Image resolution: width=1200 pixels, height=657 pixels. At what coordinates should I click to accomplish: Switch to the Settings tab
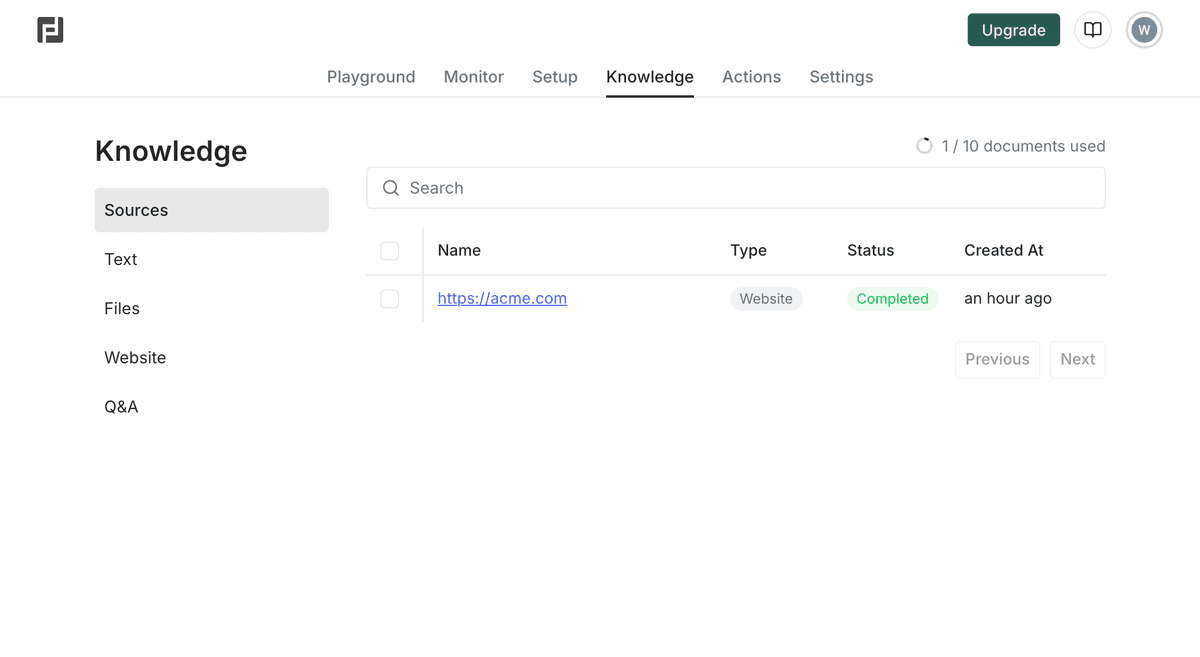[841, 77]
